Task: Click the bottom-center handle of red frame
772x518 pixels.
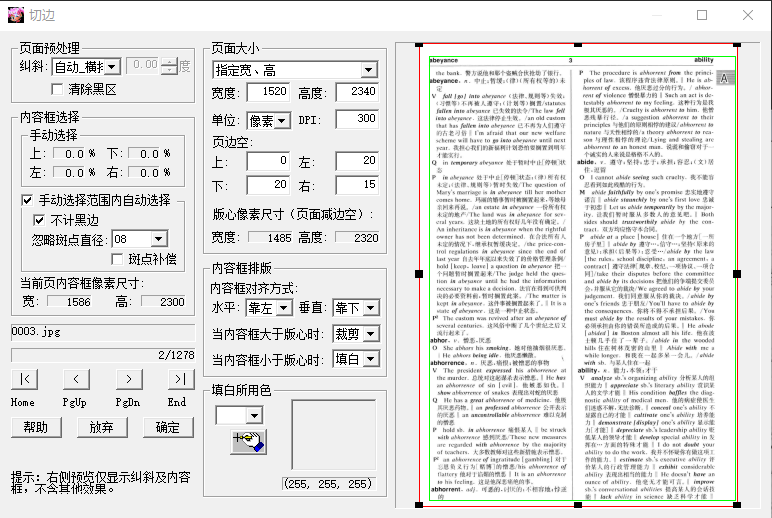Action: [578, 505]
